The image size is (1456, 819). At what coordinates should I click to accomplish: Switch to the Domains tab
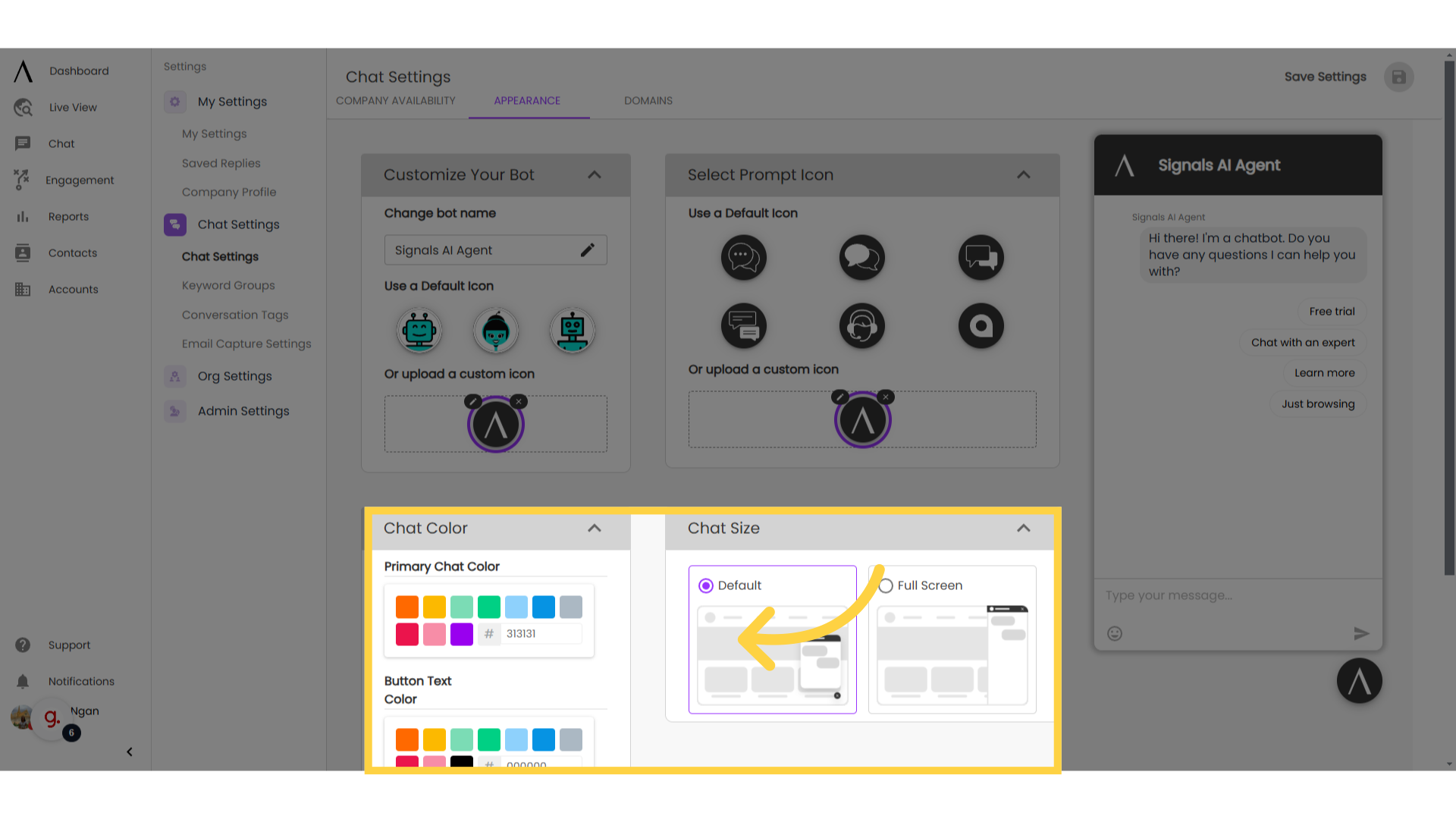coord(648,100)
